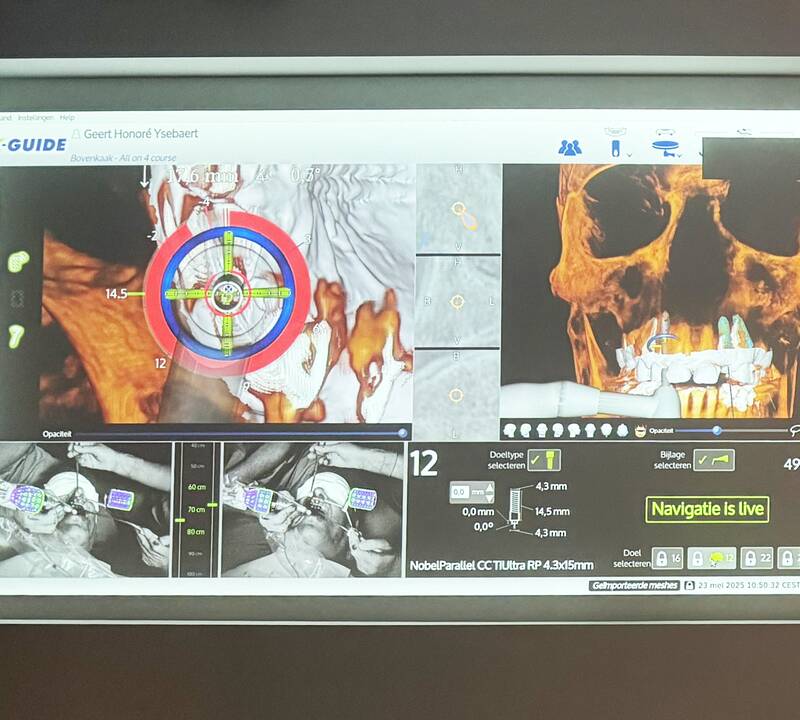Click the middle R/L cross-section slice view
The height and width of the screenshot is (720, 800).
pos(458,301)
